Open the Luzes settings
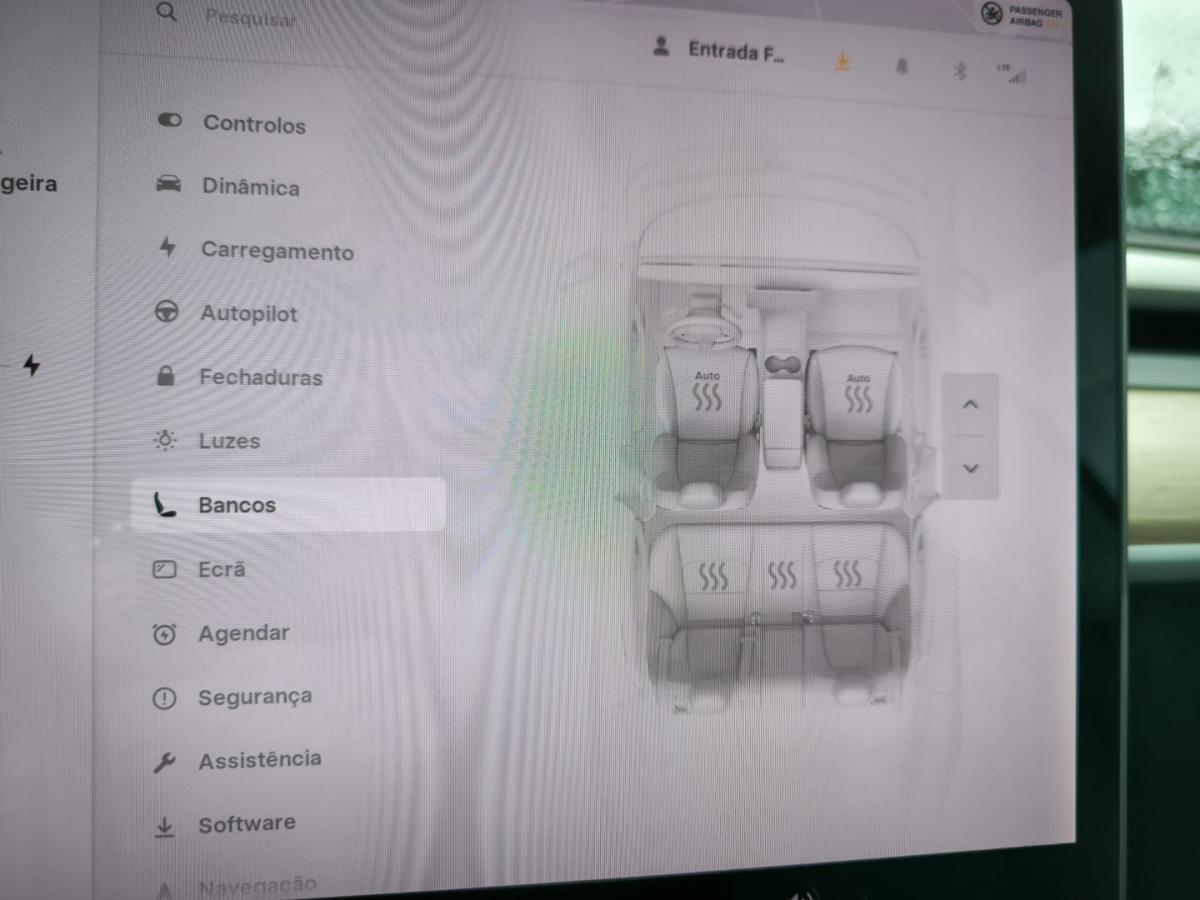1200x900 pixels. (x=208, y=441)
